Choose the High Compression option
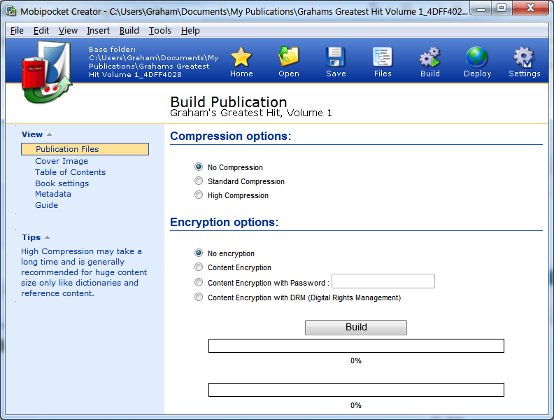The height and width of the screenshot is (420, 554). coord(199,195)
